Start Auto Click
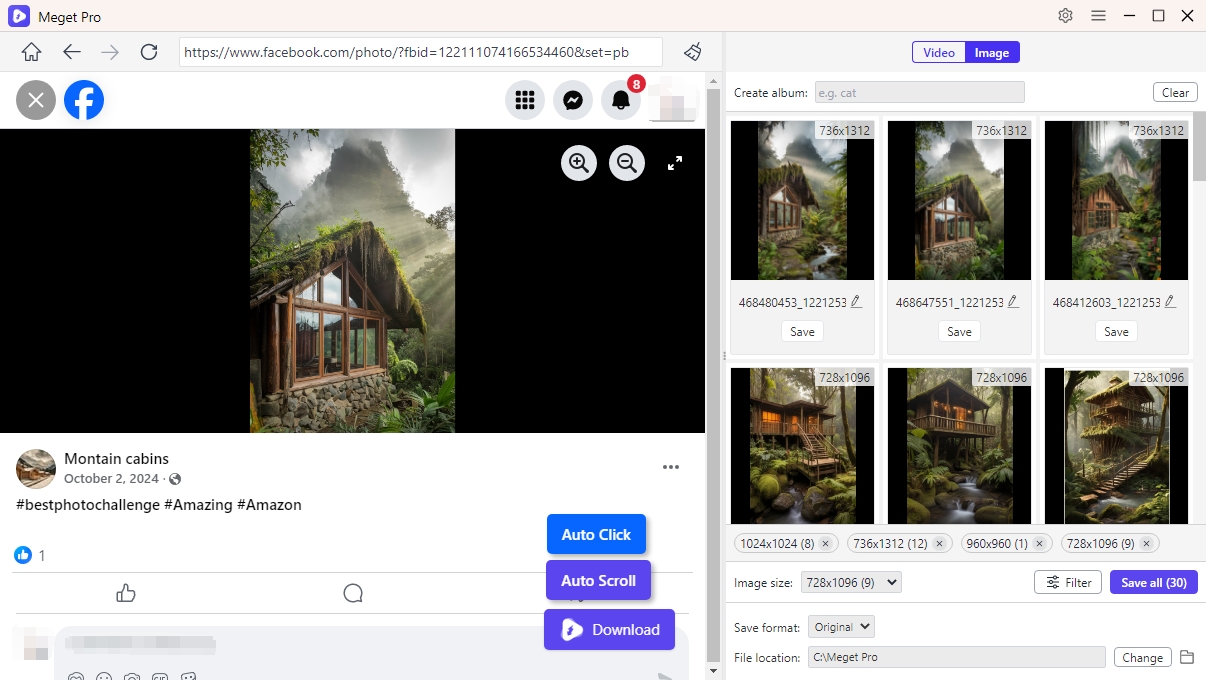Viewport: 1206px width, 680px height. pyautogui.click(x=596, y=534)
